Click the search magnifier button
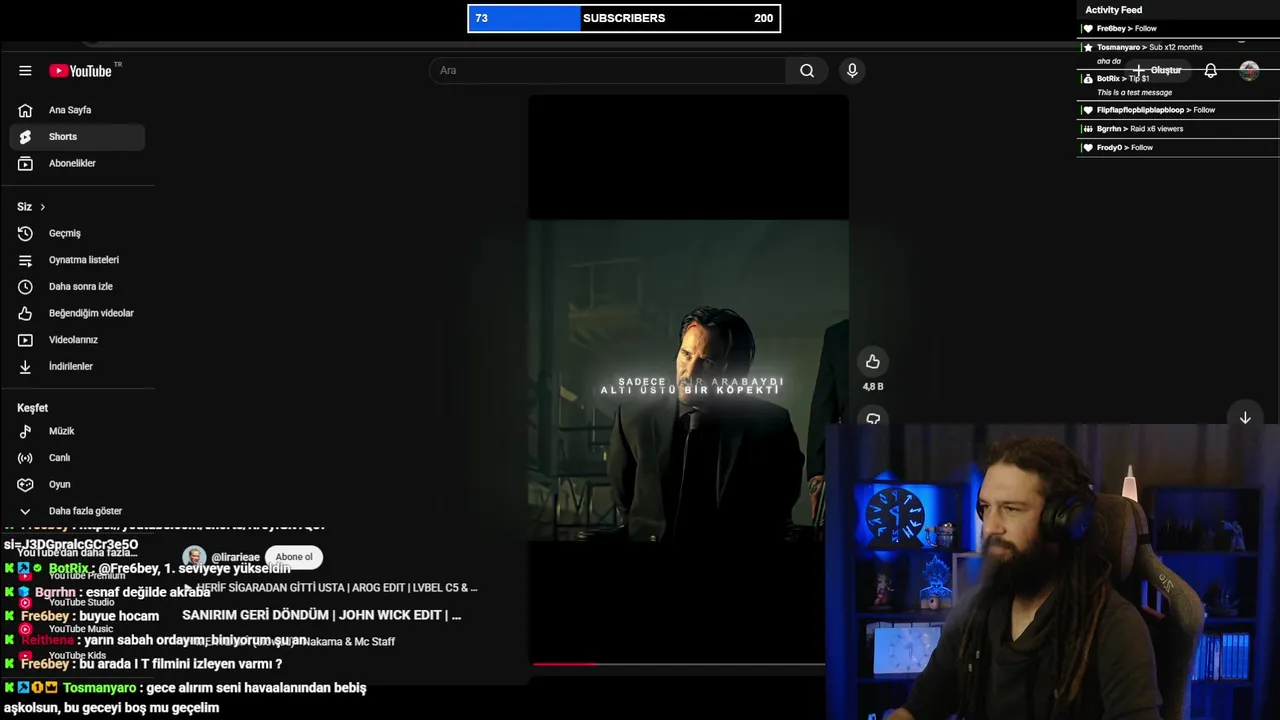 (x=807, y=71)
